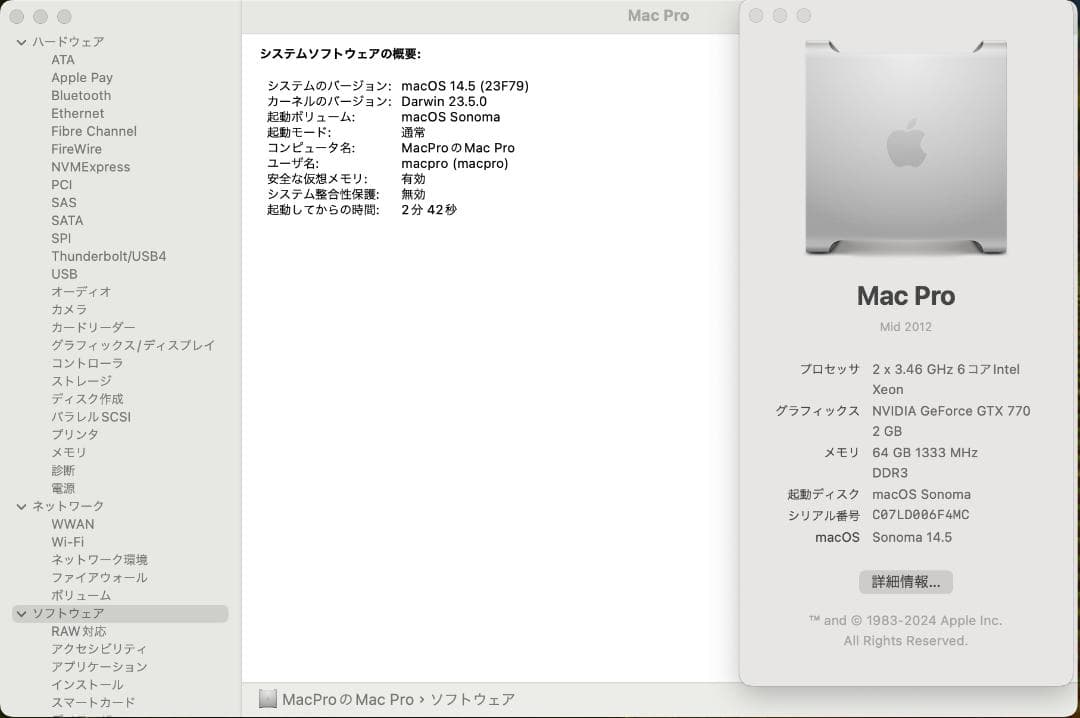Select SPI in sidebar
The width and height of the screenshot is (1080, 718).
(x=61, y=238)
